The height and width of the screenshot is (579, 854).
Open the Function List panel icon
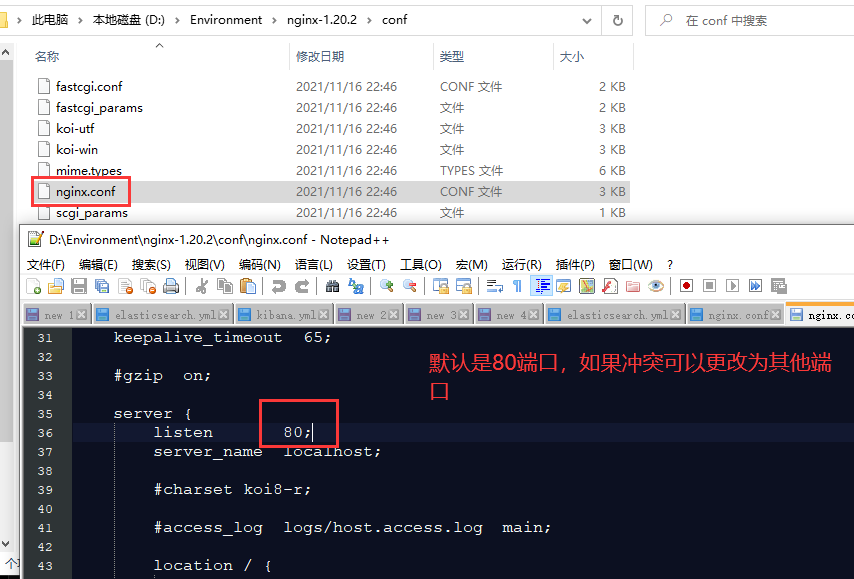coord(610,286)
